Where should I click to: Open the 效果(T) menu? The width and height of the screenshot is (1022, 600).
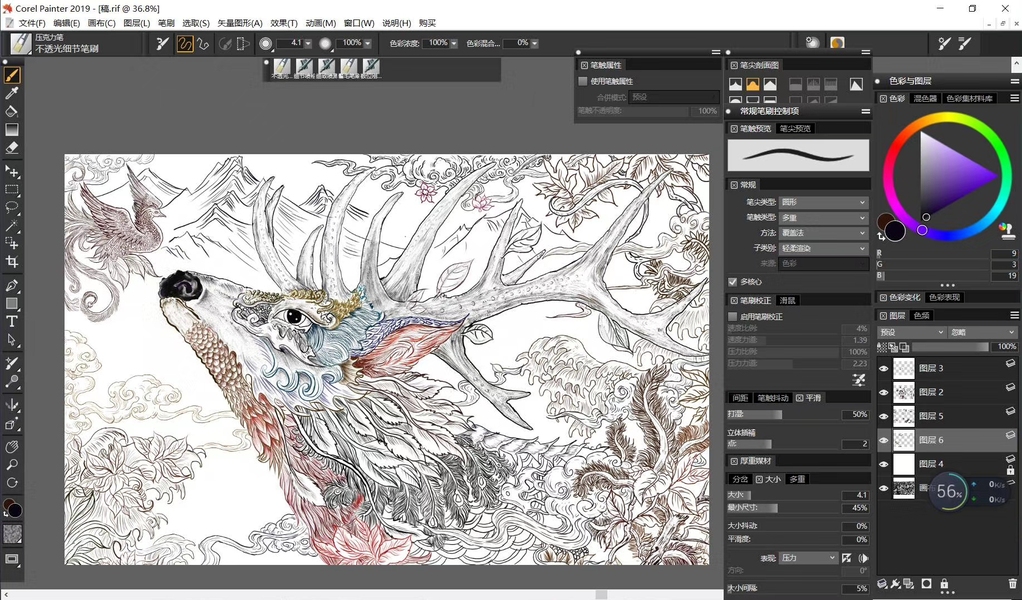[284, 23]
